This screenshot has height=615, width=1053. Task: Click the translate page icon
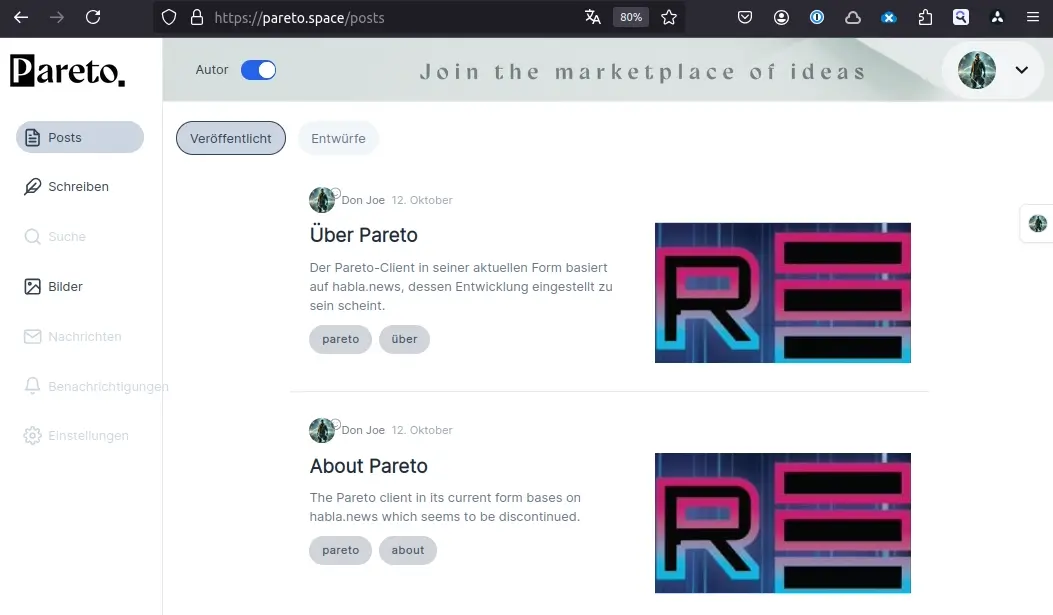click(x=592, y=17)
